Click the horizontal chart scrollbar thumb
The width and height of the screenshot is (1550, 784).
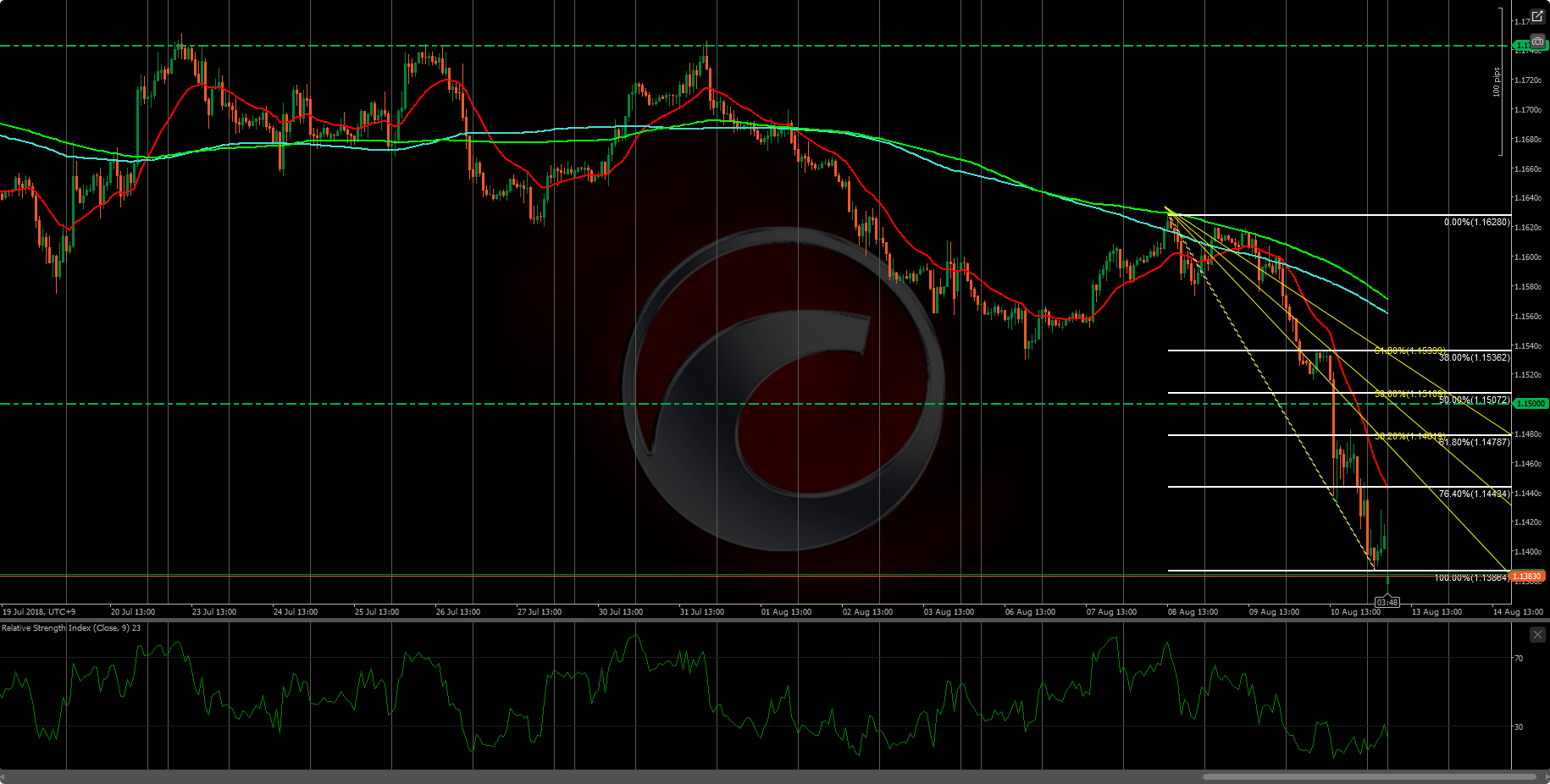(1369, 776)
